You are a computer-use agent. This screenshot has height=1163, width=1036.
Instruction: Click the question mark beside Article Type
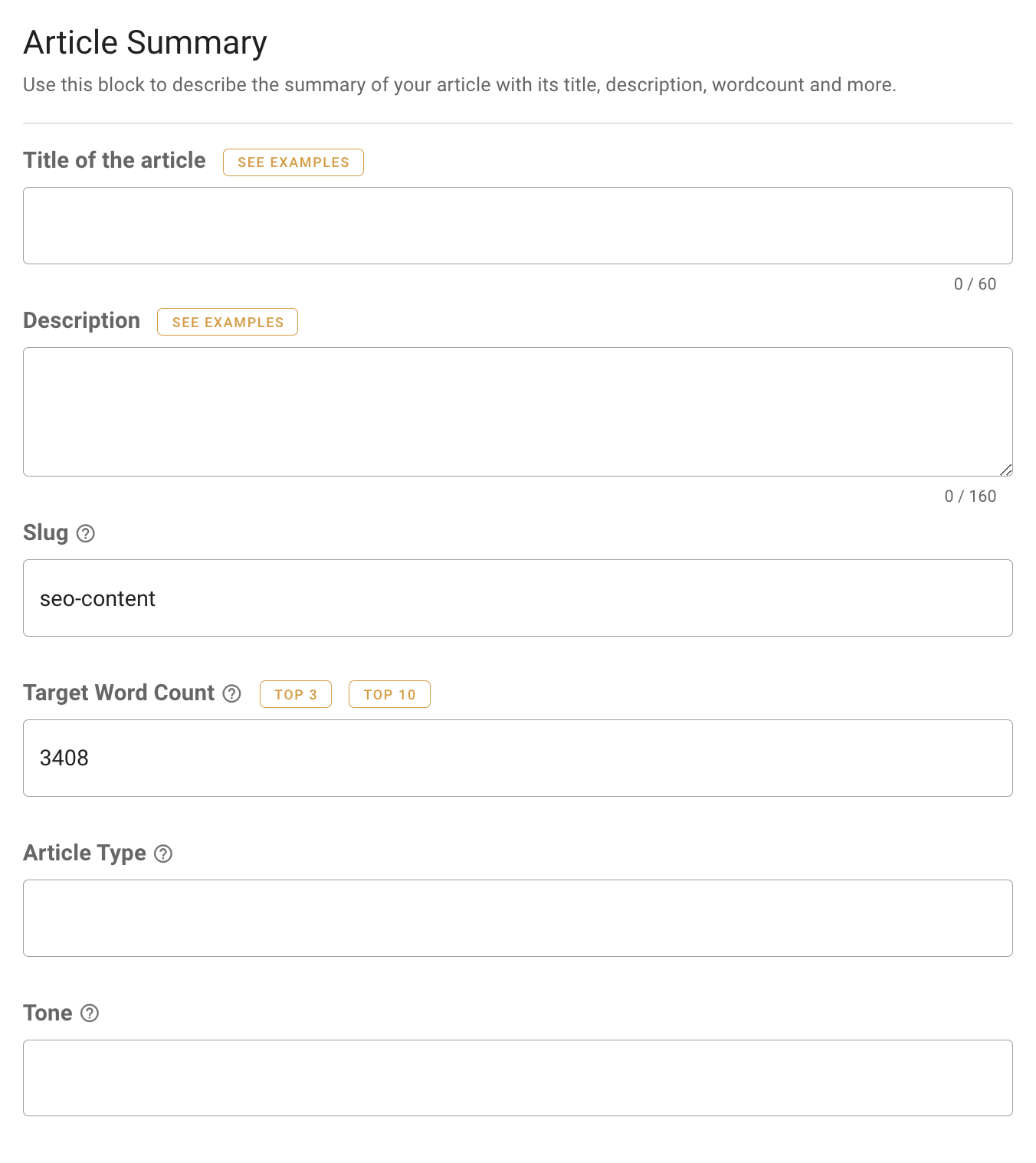coord(162,853)
